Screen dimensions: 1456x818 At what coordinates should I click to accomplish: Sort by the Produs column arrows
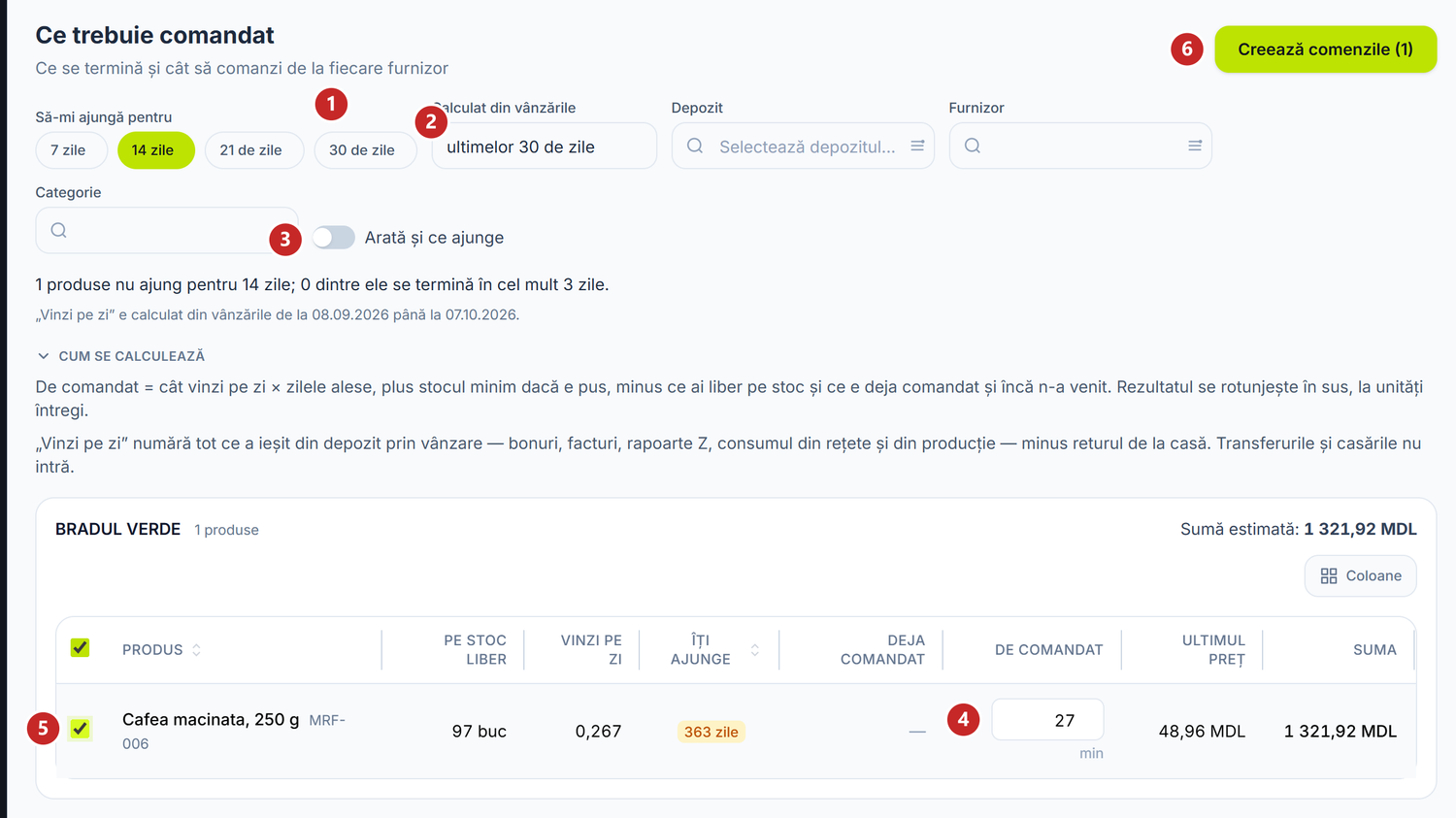pos(197,650)
